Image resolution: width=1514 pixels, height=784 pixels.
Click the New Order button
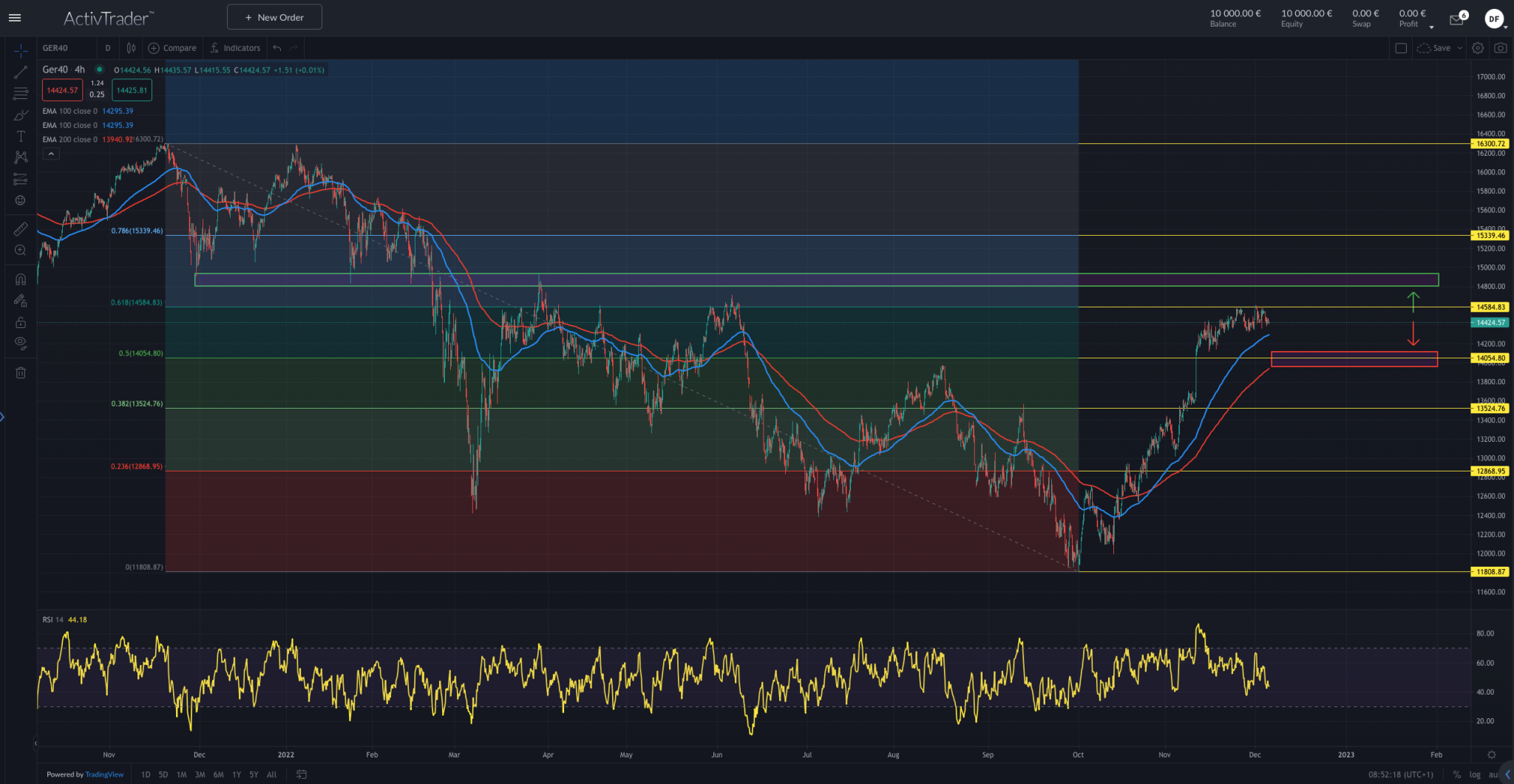[274, 16]
